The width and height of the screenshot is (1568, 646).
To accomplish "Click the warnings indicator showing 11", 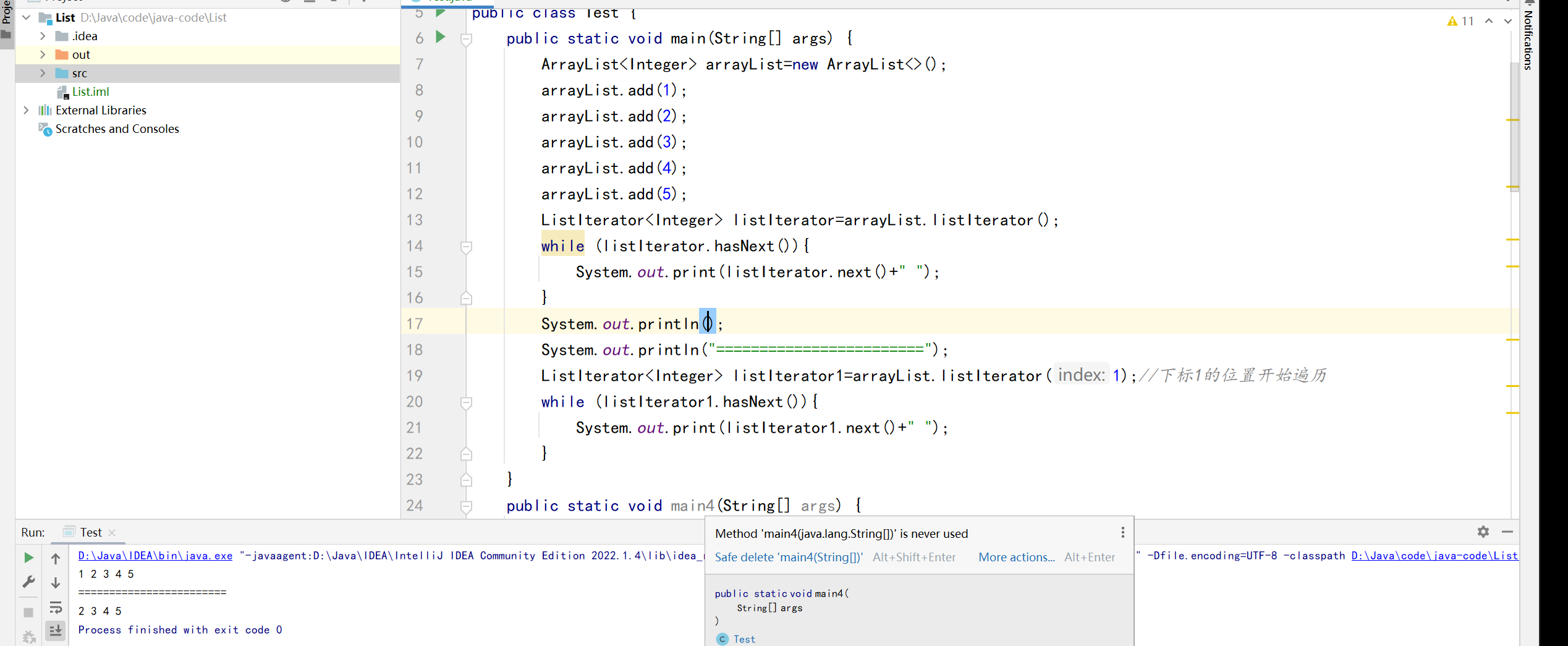I will coord(1460,21).
